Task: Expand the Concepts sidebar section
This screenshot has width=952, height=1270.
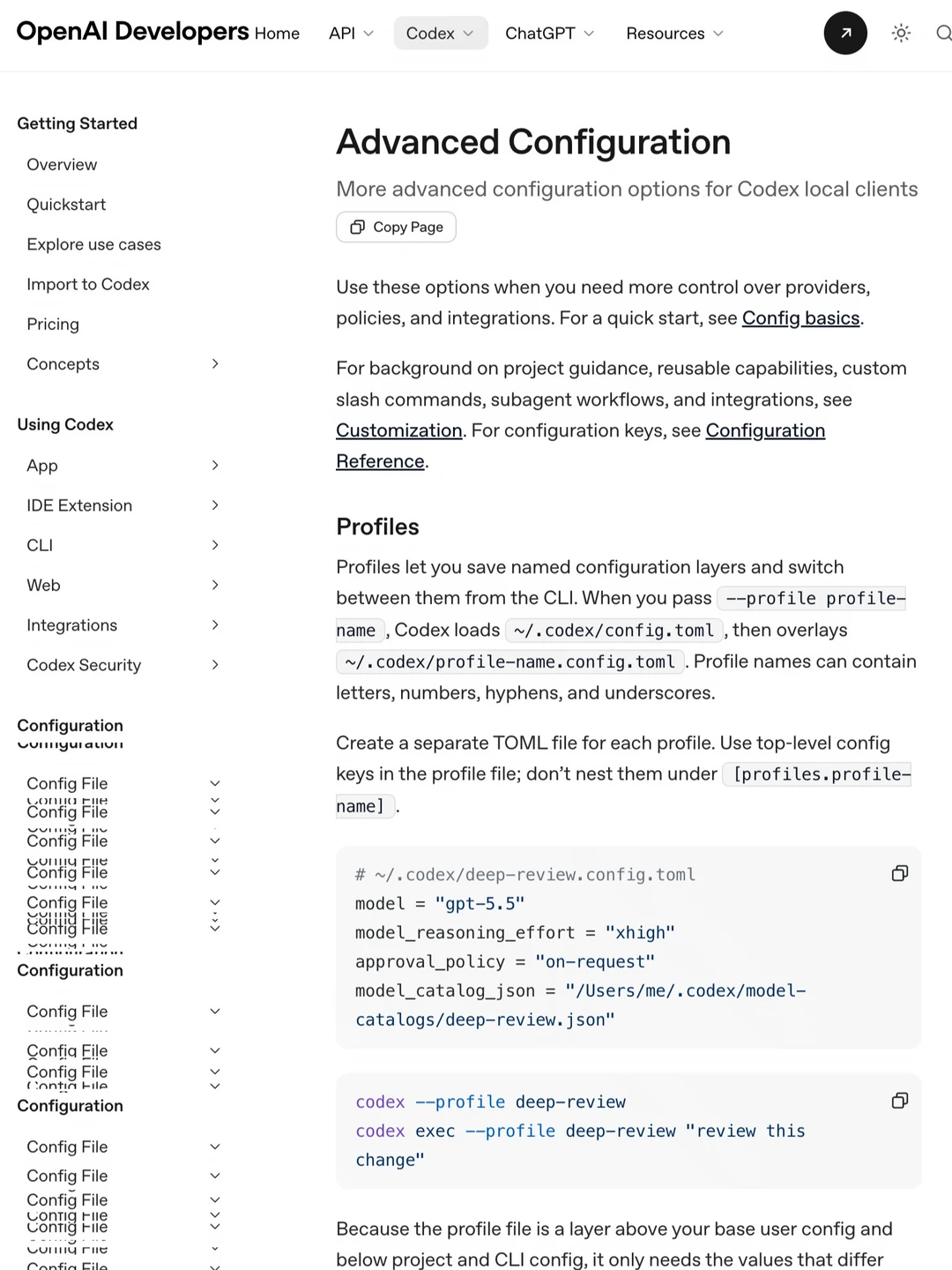Action: (x=214, y=364)
